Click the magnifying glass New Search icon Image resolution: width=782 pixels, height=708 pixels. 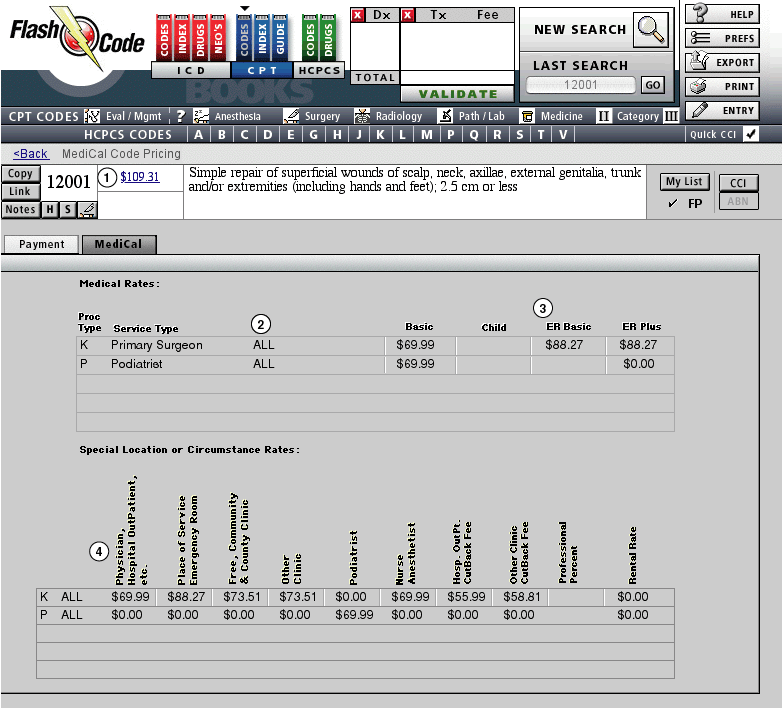coord(651,30)
